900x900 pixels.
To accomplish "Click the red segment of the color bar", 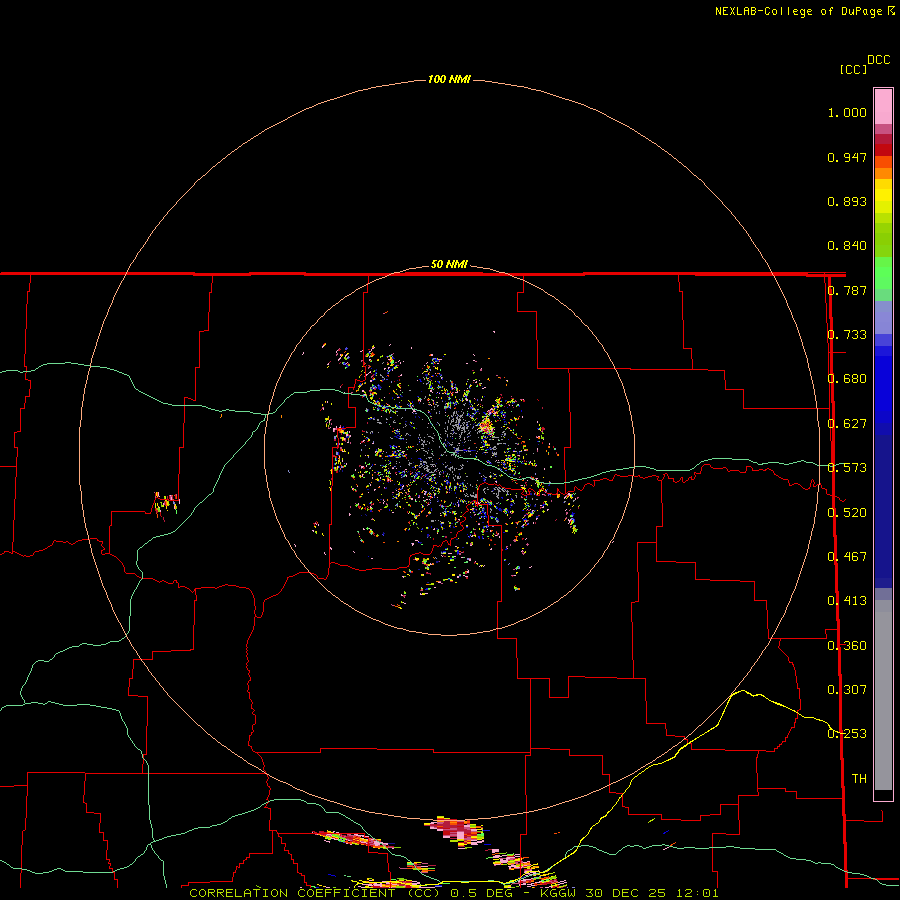I will pyautogui.click(x=883, y=149).
